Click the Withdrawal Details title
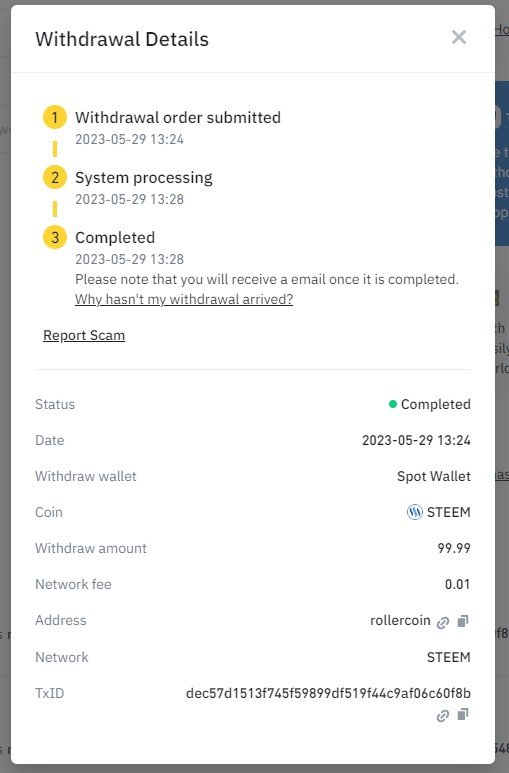This screenshot has height=773, width=509. click(x=122, y=39)
